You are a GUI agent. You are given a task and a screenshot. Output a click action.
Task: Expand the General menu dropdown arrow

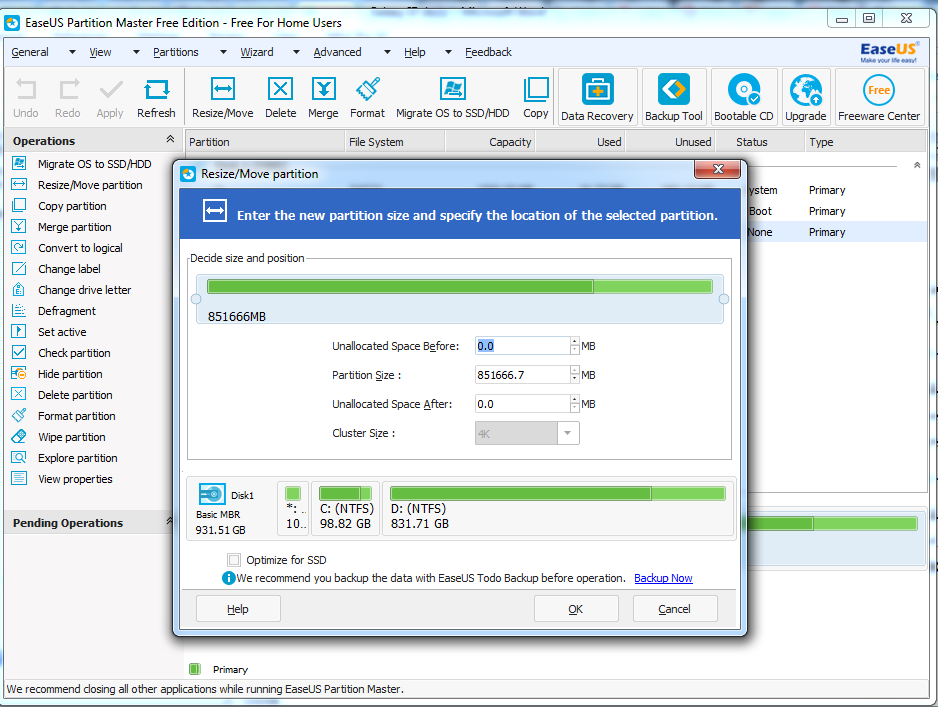[x=72, y=52]
